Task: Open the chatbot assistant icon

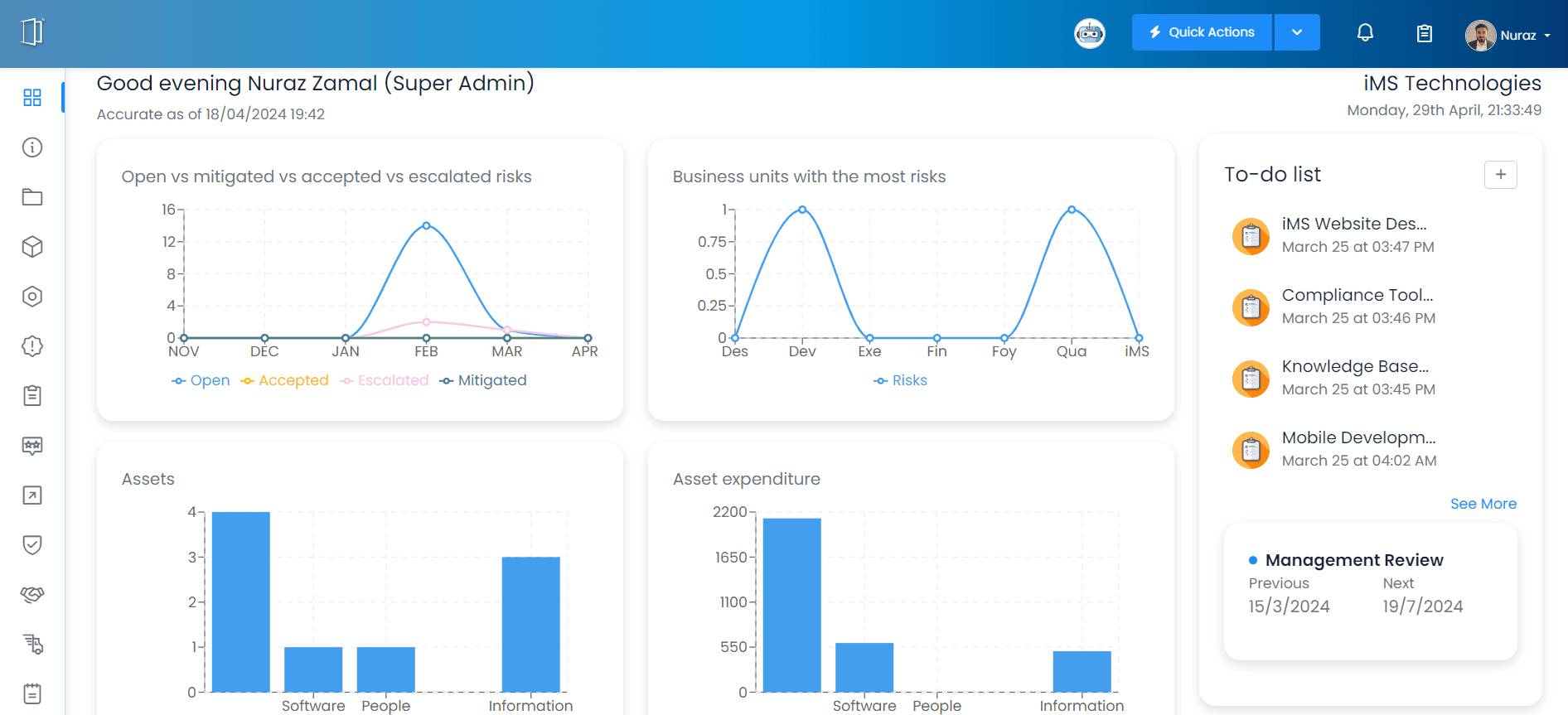Action: coord(1089,33)
